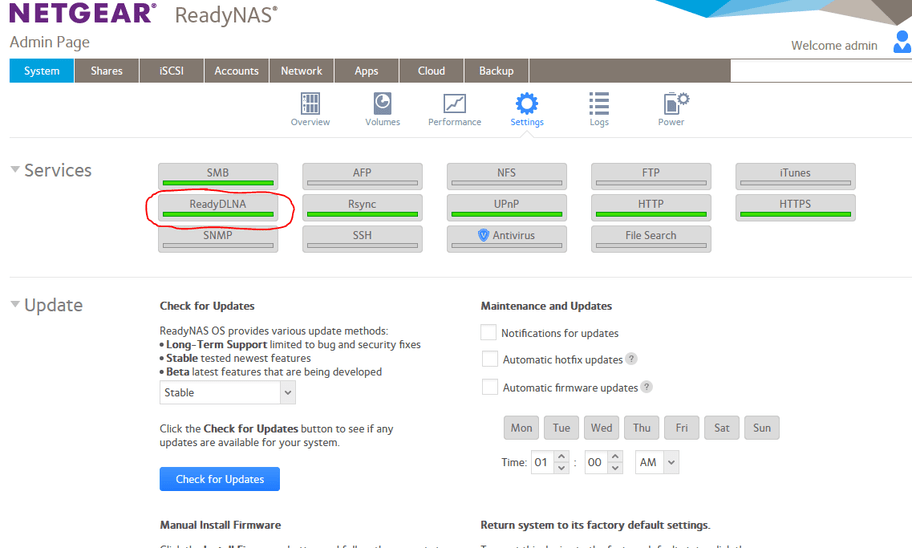
Task: Click the ReadyNAS product name
Action: tap(226, 16)
